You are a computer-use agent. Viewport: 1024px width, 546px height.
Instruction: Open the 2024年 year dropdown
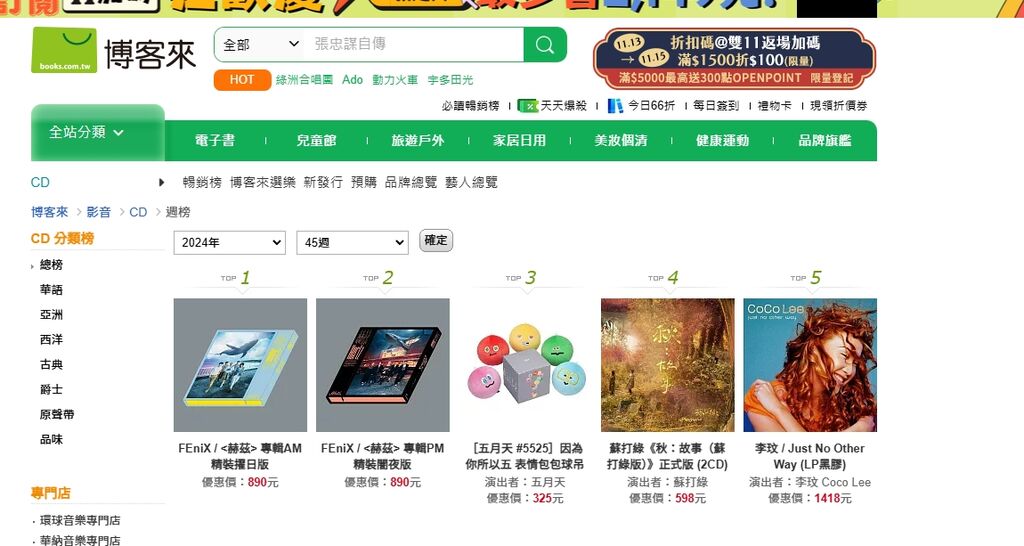pos(229,242)
